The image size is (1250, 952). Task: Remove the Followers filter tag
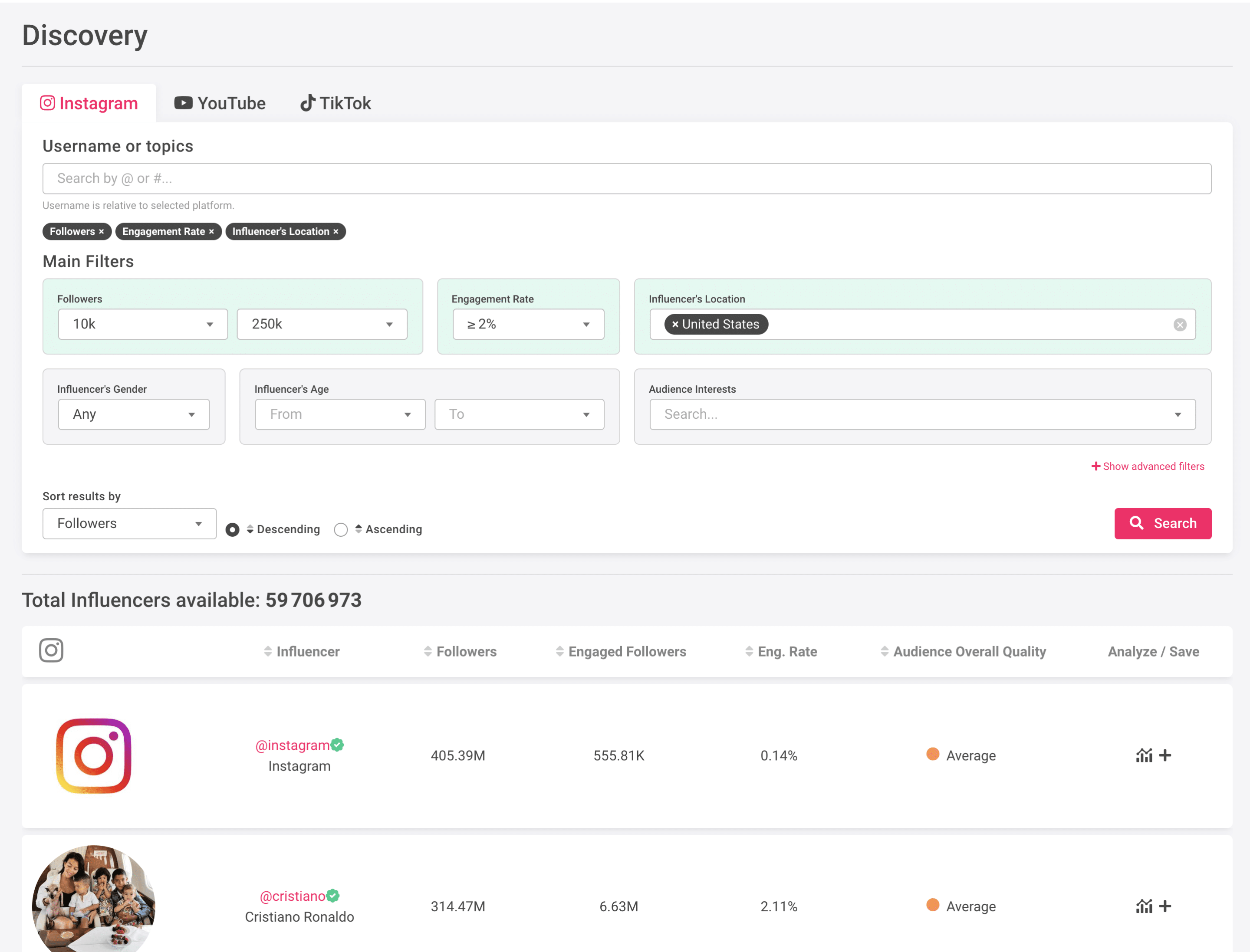[x=102, y=231]
